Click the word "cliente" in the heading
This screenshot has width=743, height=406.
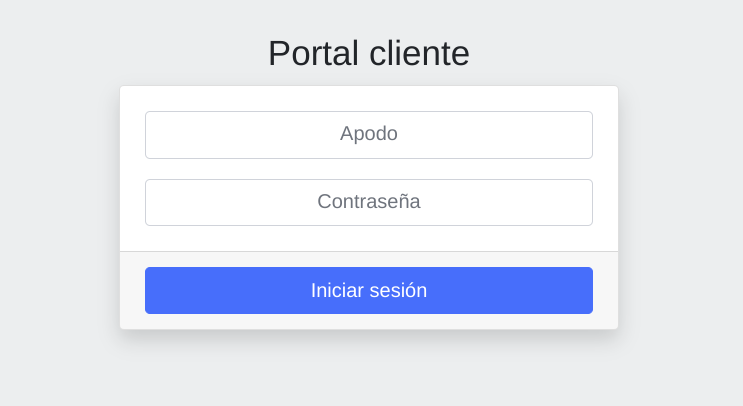420,54
